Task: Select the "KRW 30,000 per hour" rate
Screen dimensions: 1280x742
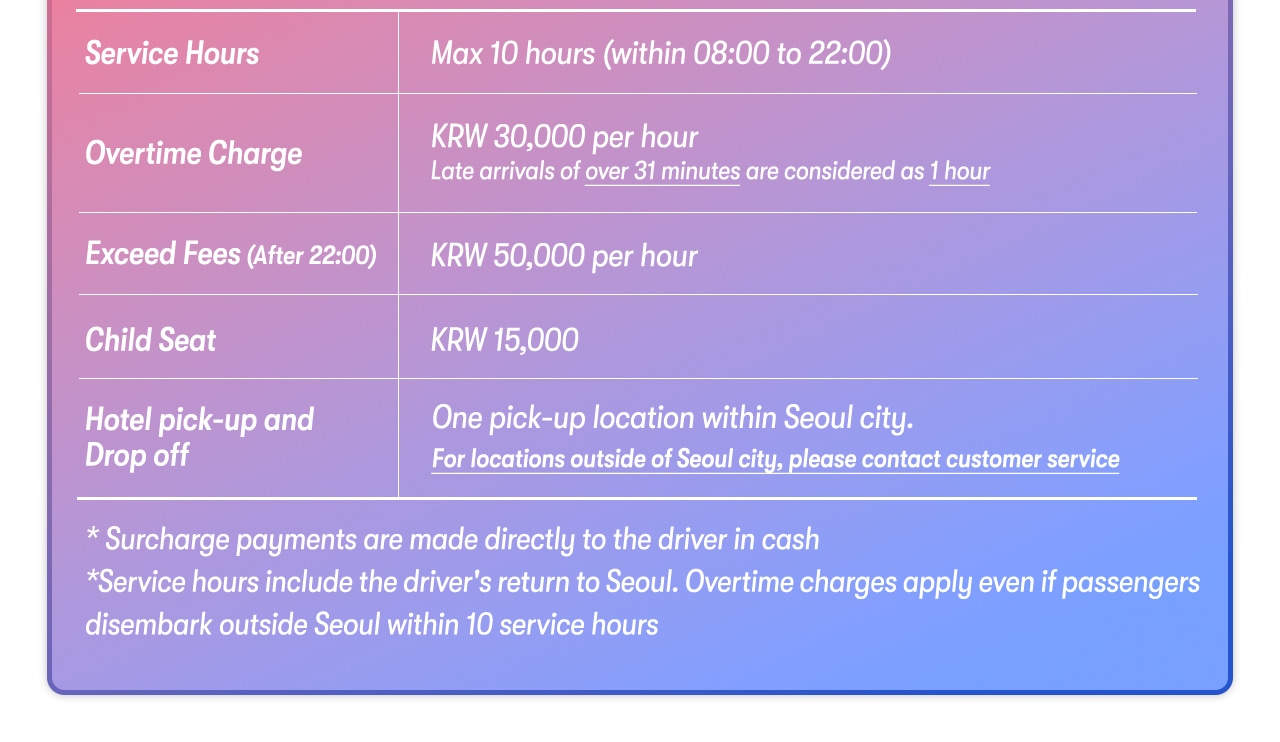Action: point(564,136)
